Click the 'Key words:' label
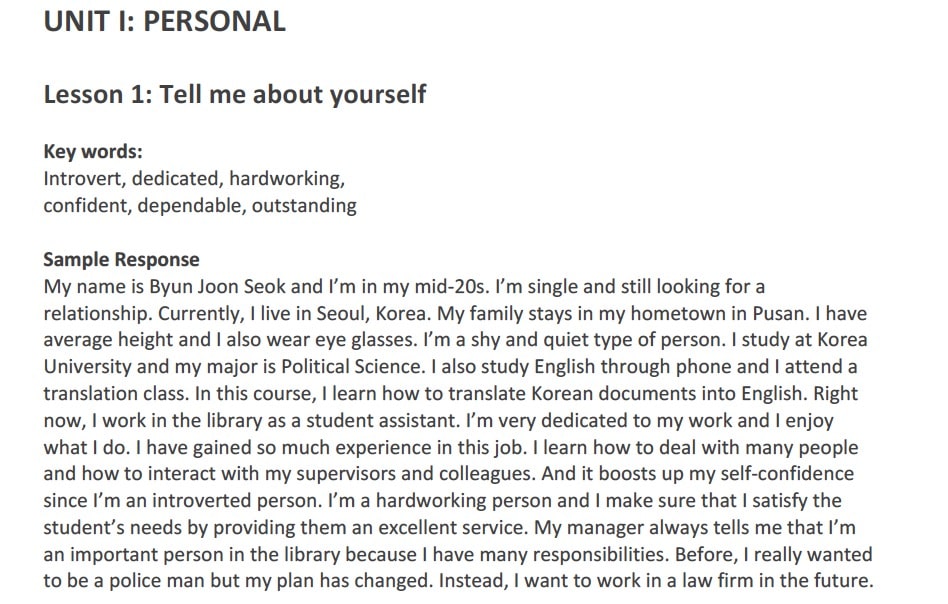 (x=93, y=152)
